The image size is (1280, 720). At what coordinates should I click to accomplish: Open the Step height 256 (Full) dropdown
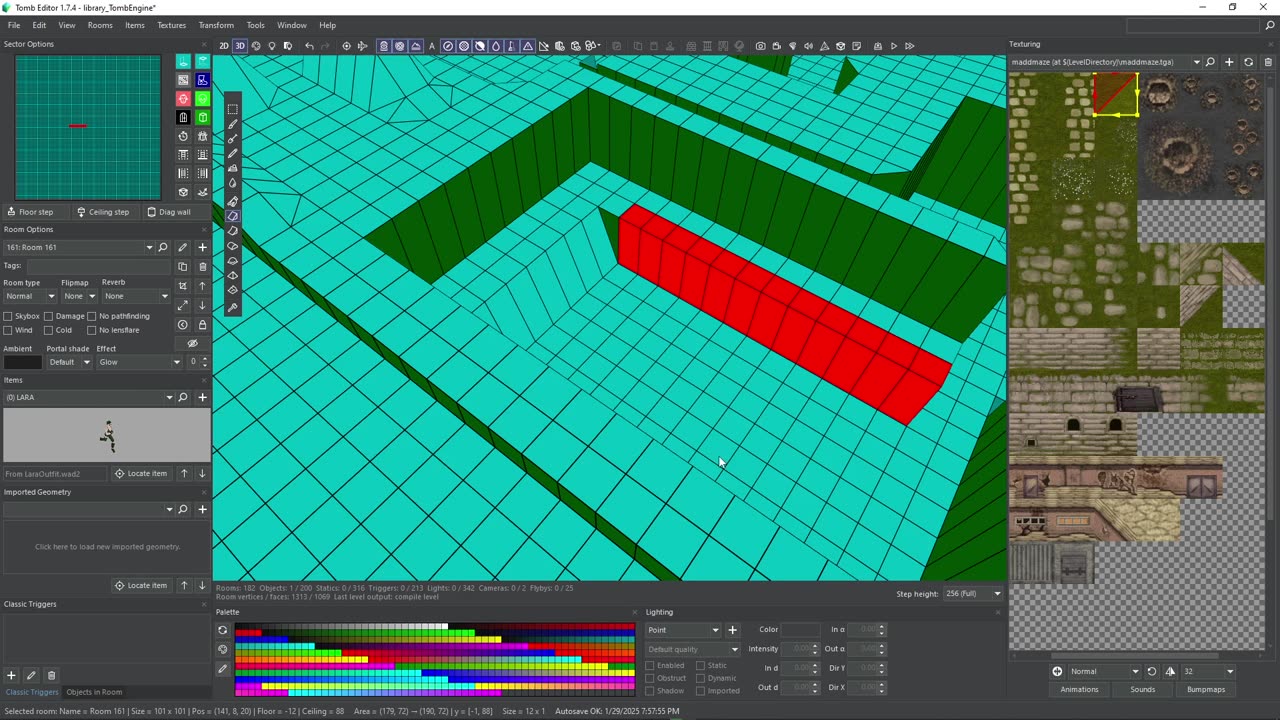click(x=972, y=594)
